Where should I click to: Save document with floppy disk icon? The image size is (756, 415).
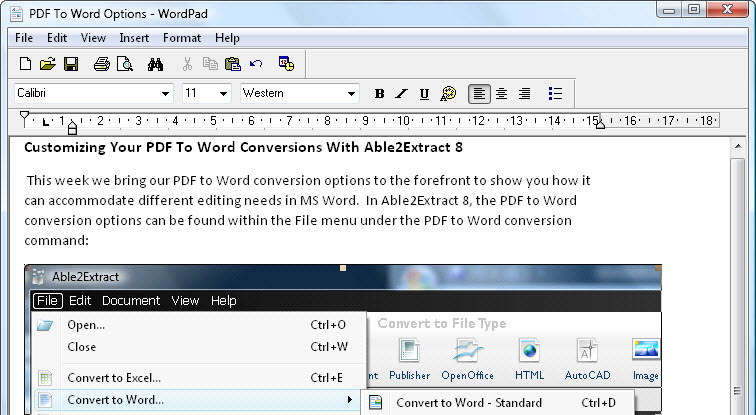pyautogui.click(x=71, y=64)
